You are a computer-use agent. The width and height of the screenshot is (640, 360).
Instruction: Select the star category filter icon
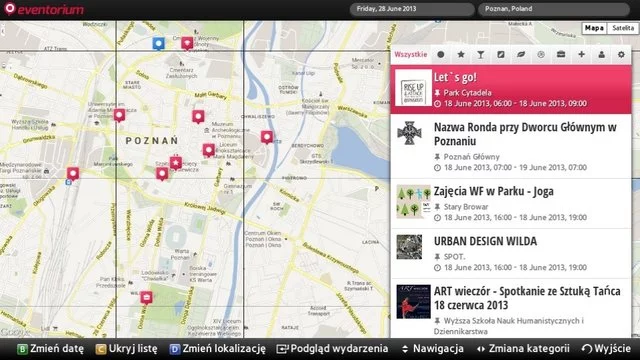coord(461,54)
